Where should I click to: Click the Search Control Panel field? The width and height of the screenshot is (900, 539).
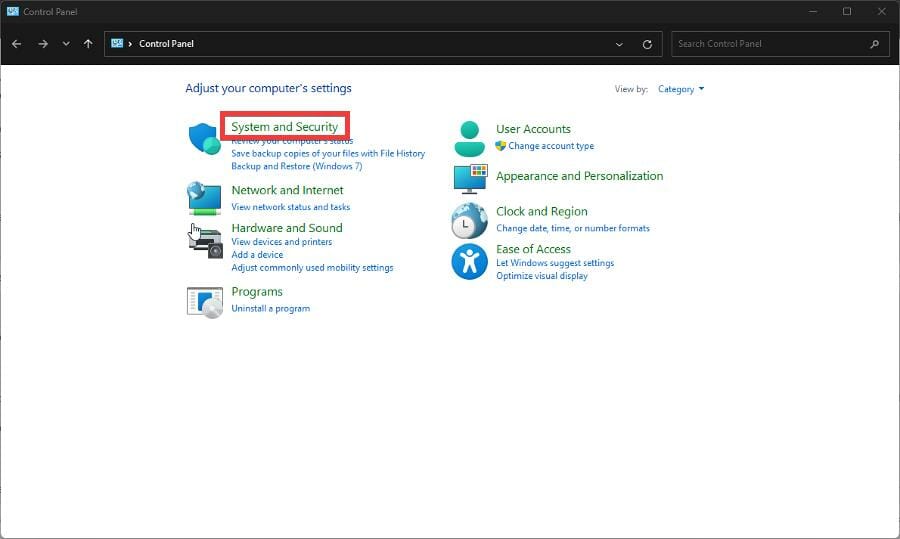point(770,44)
